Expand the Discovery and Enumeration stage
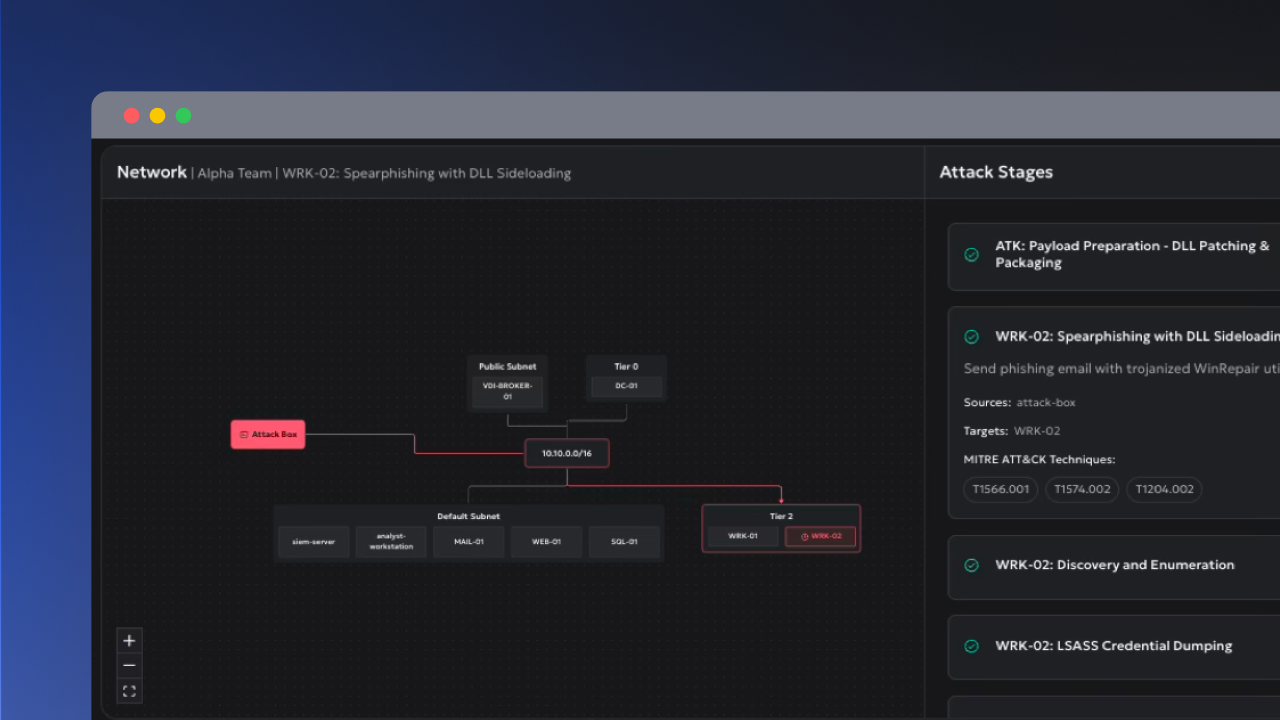The height and width of the screenshot is (720, 1280). (x=1114, y=566)
